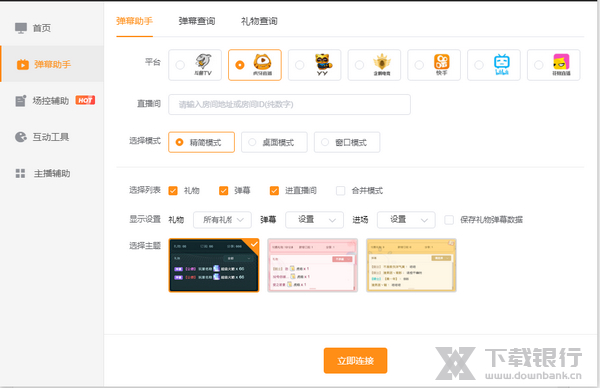Click the grid icon beside 主播辅助
The width and height of the screenshot is (600, 388).
(x=20, y=173)
